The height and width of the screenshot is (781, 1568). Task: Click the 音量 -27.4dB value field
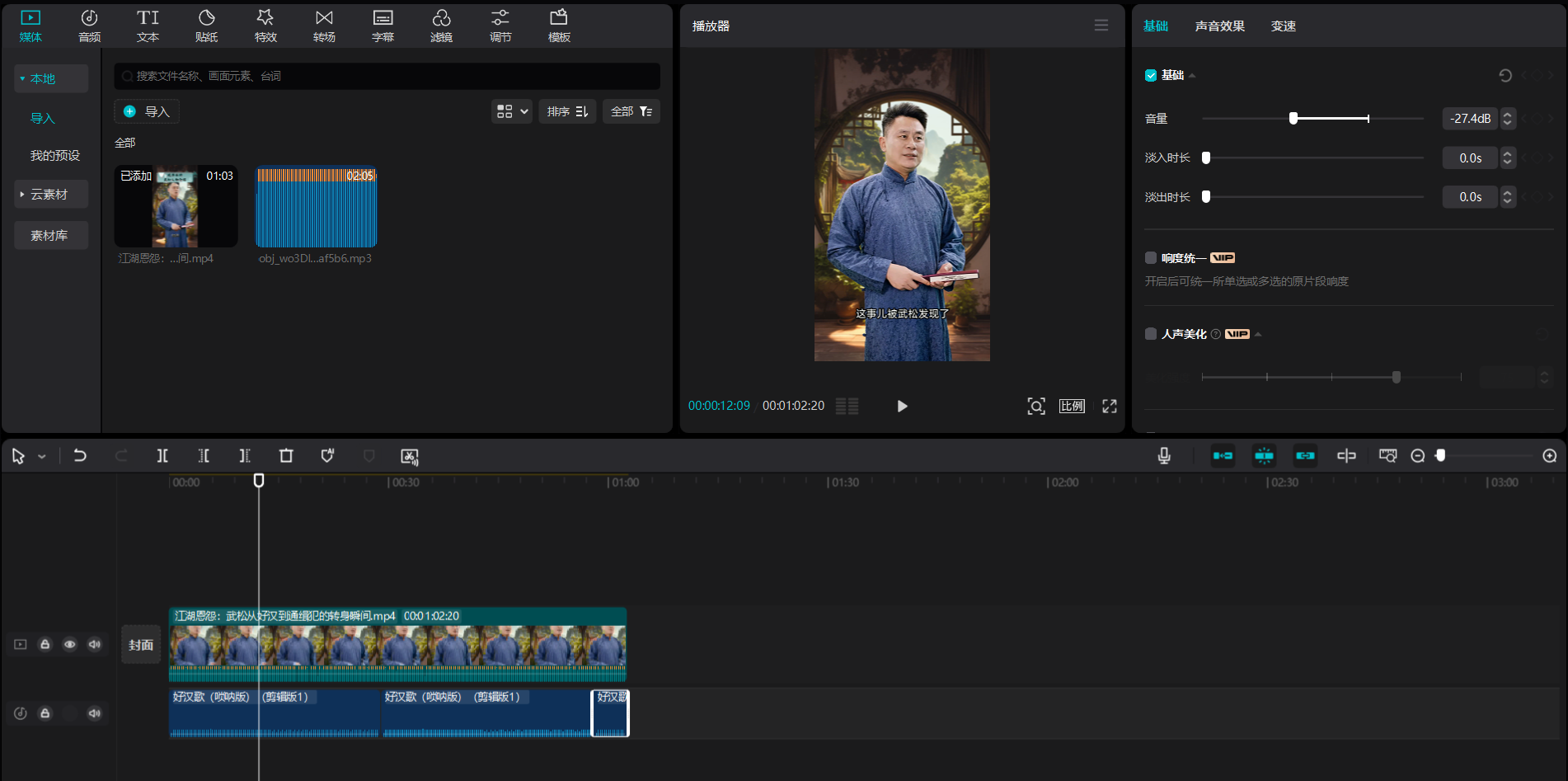pyautogui.click(x=1470, y=119)
